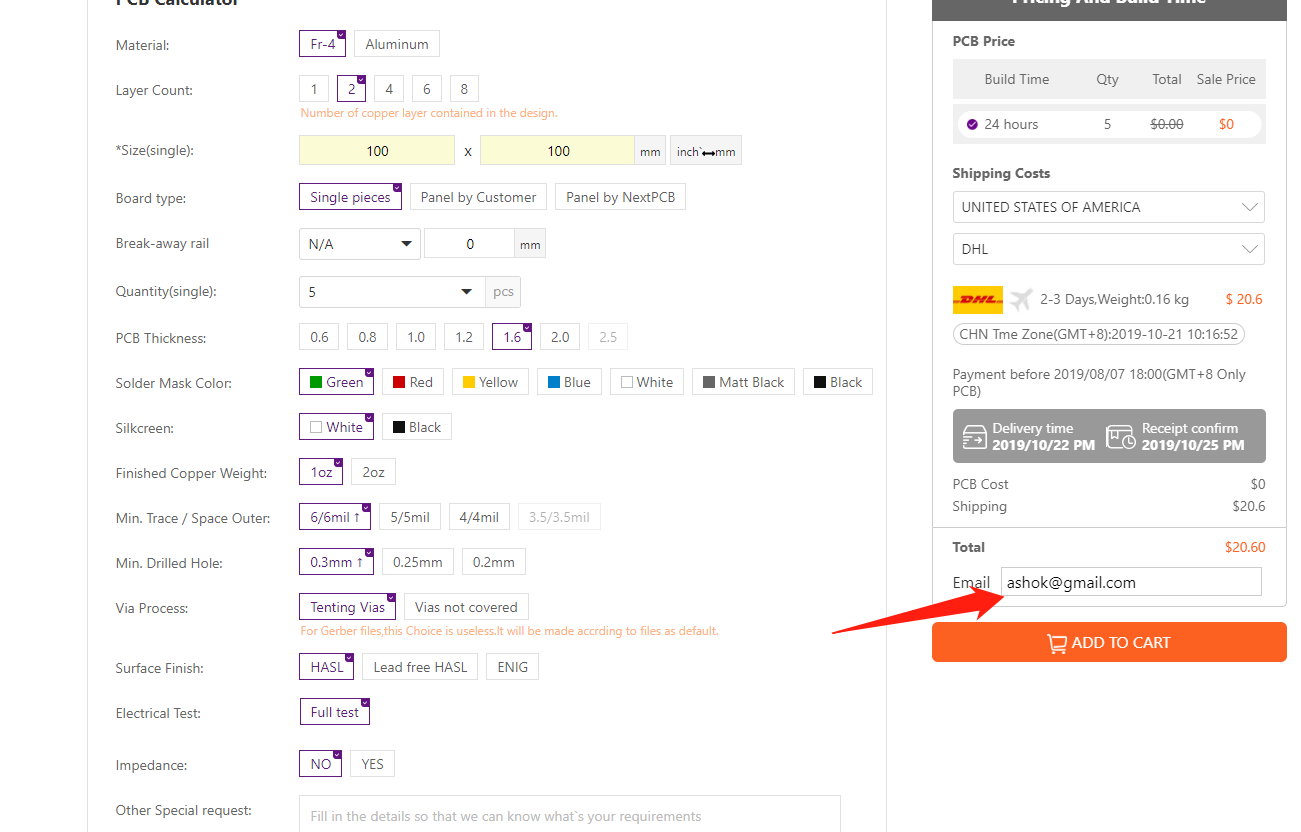Open the shipping country dropdown

point(1108,207)
